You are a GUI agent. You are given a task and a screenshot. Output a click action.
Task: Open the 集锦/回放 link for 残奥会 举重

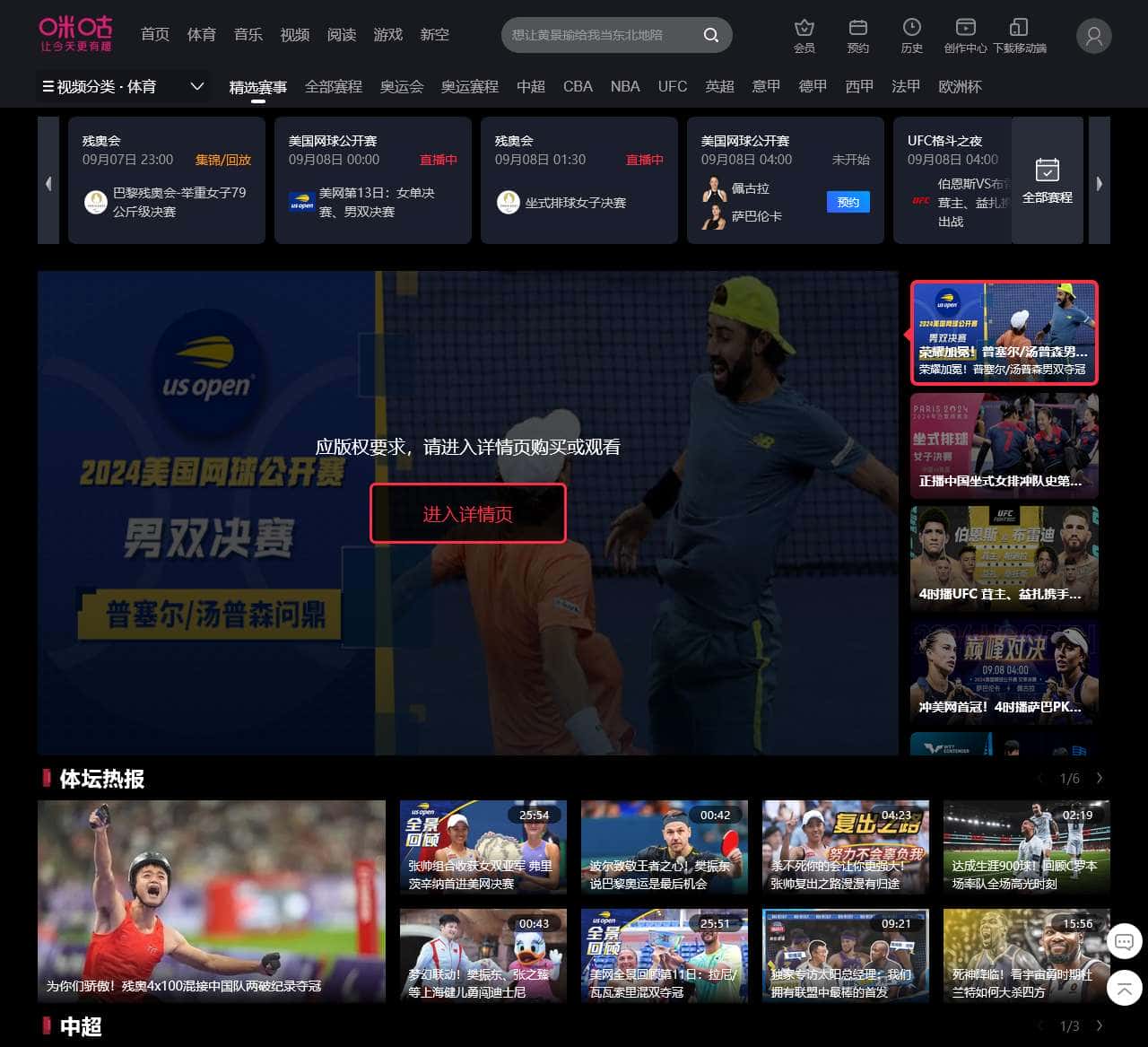[x=223, y=160]
